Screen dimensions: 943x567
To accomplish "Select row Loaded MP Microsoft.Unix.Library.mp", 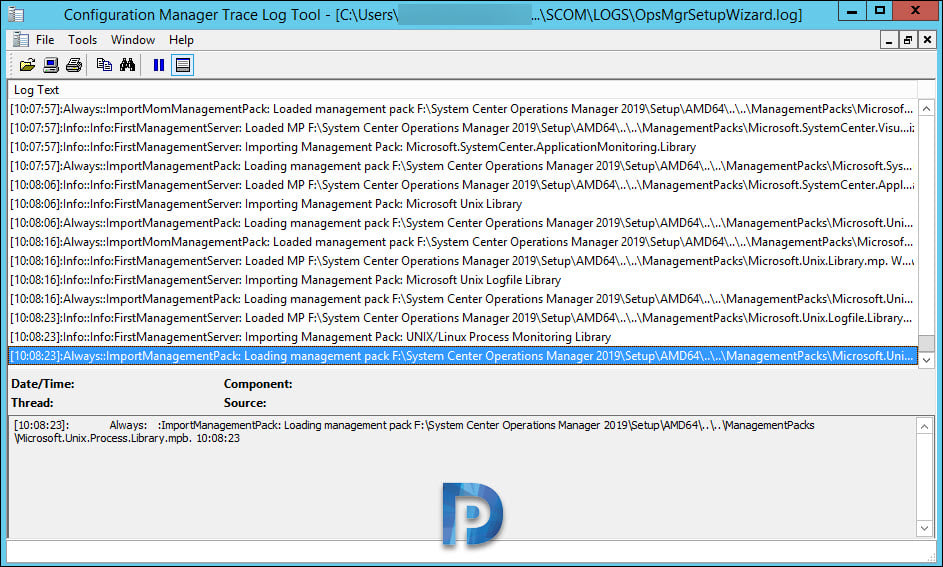I will 462,261.
